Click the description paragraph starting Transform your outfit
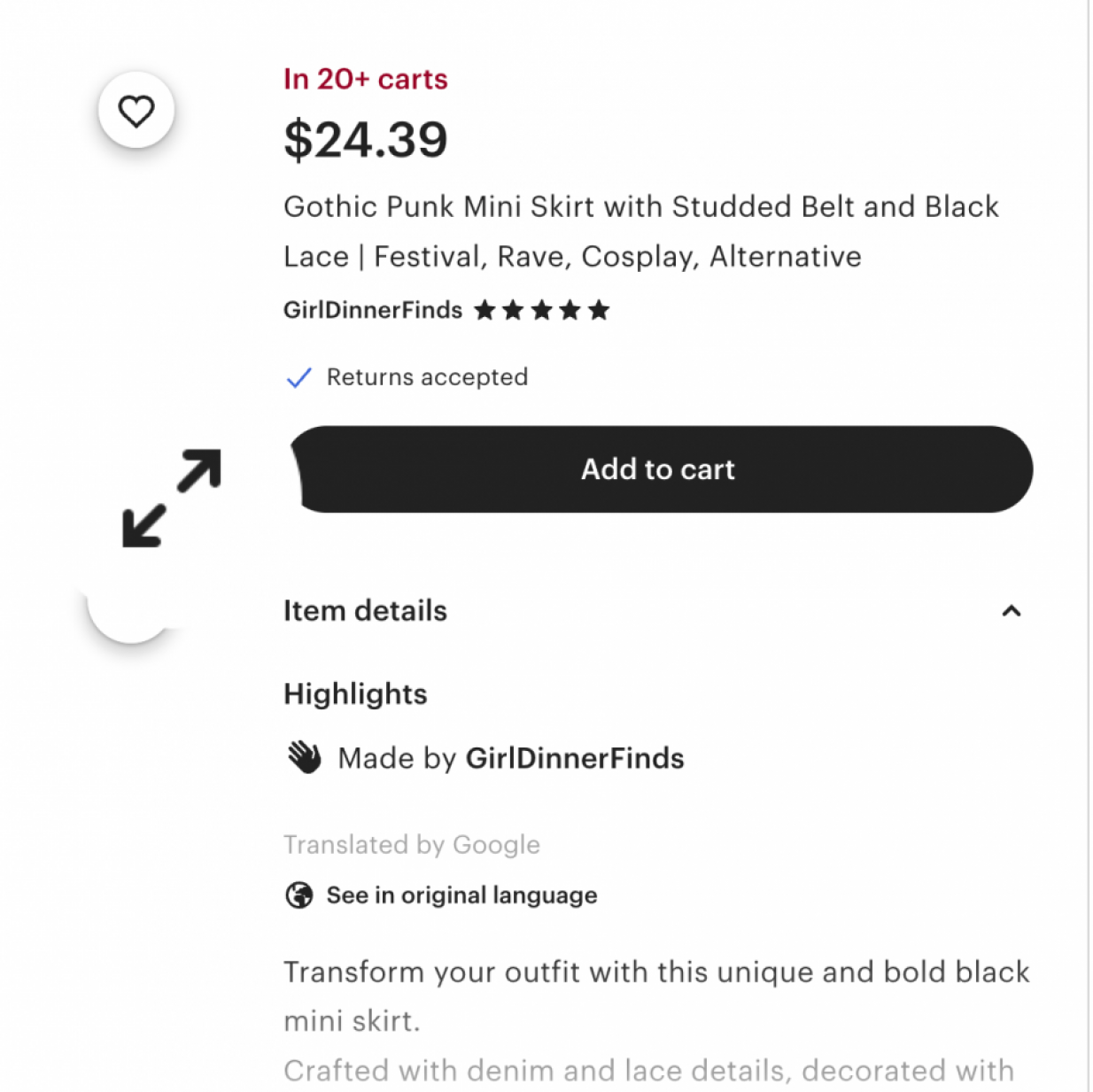 (655, 996)
